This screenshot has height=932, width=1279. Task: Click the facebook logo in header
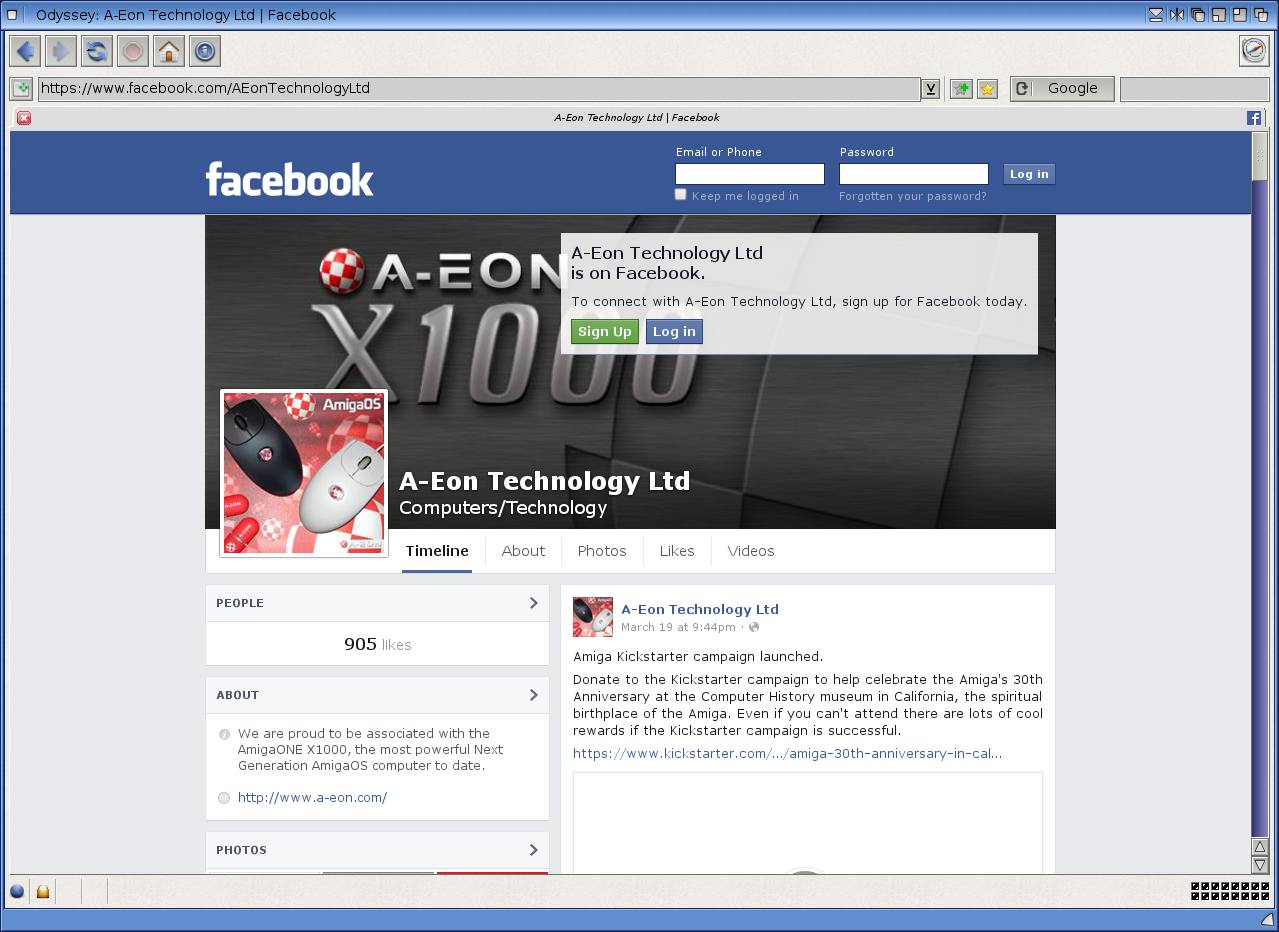pos(290,180)
